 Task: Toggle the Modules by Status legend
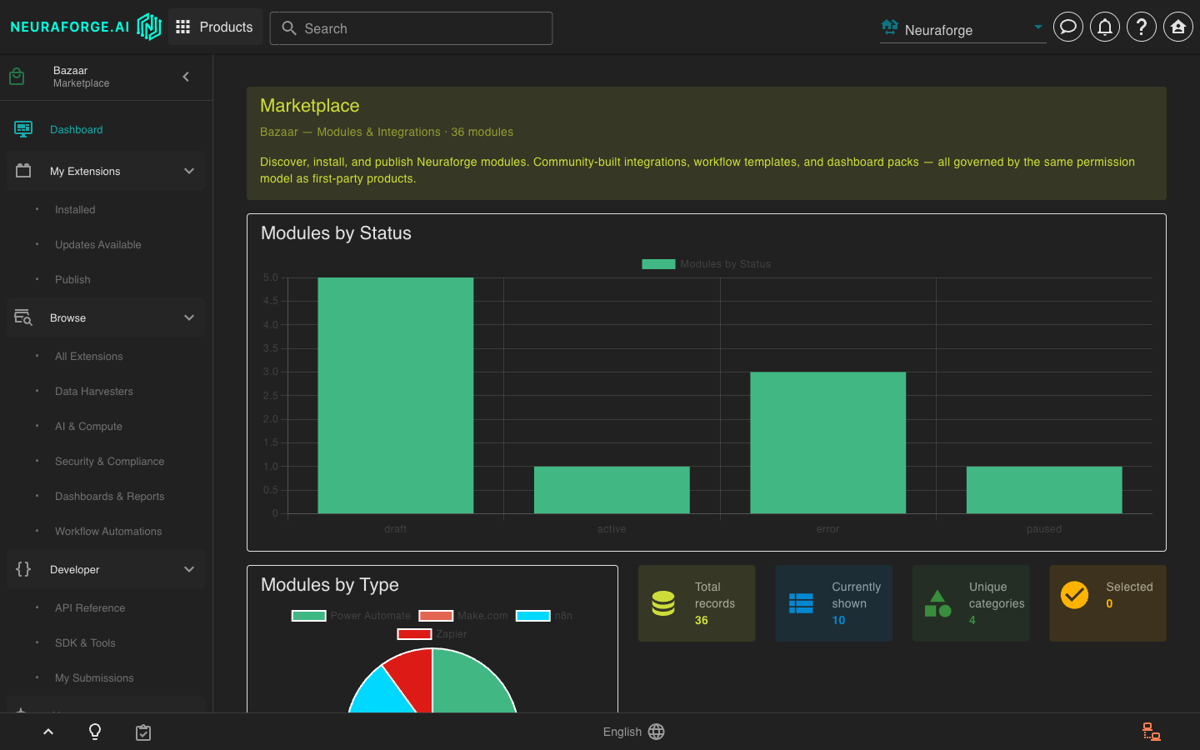(706, 264)
